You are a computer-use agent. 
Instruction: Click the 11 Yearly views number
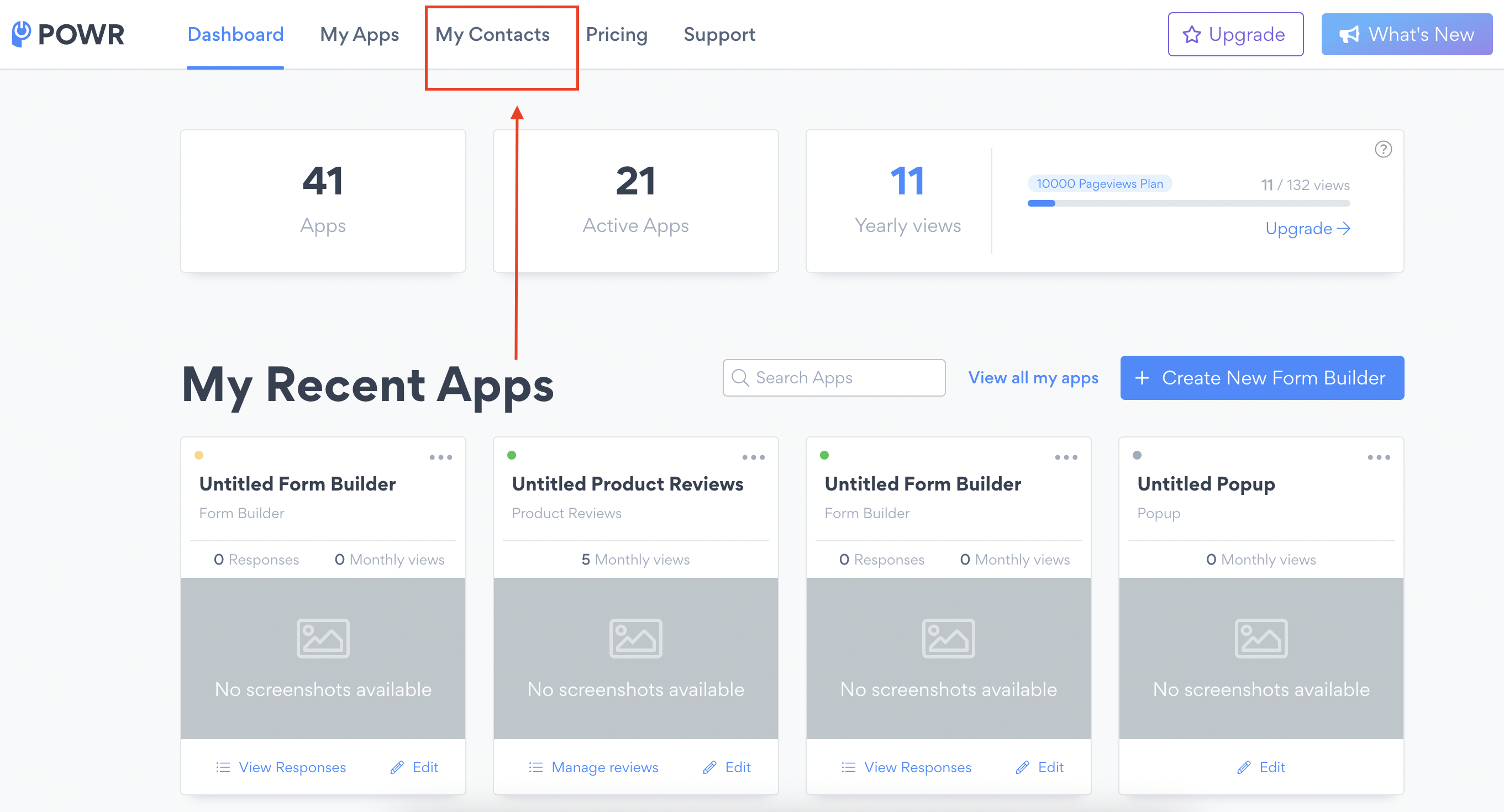(907, 181)
